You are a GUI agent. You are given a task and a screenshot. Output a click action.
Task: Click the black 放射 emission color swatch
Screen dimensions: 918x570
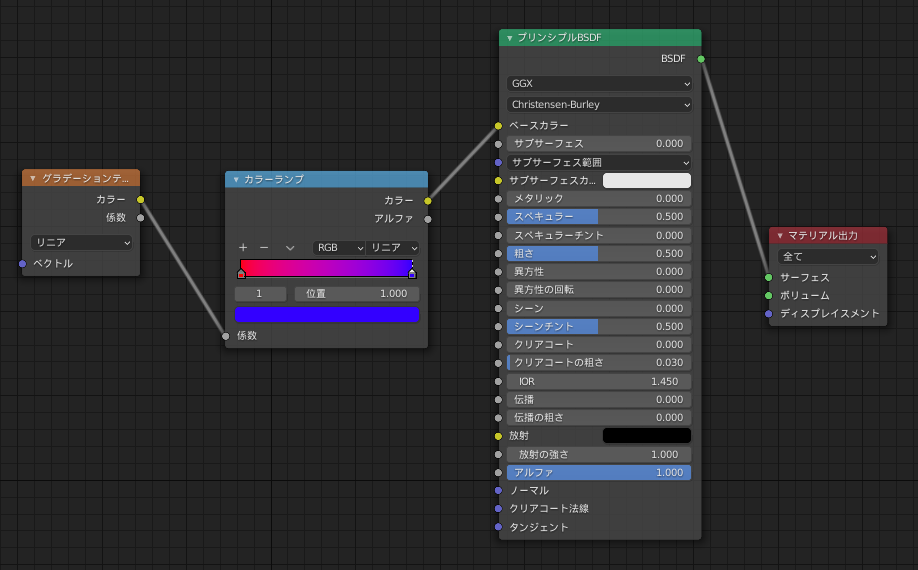[647, 435]
